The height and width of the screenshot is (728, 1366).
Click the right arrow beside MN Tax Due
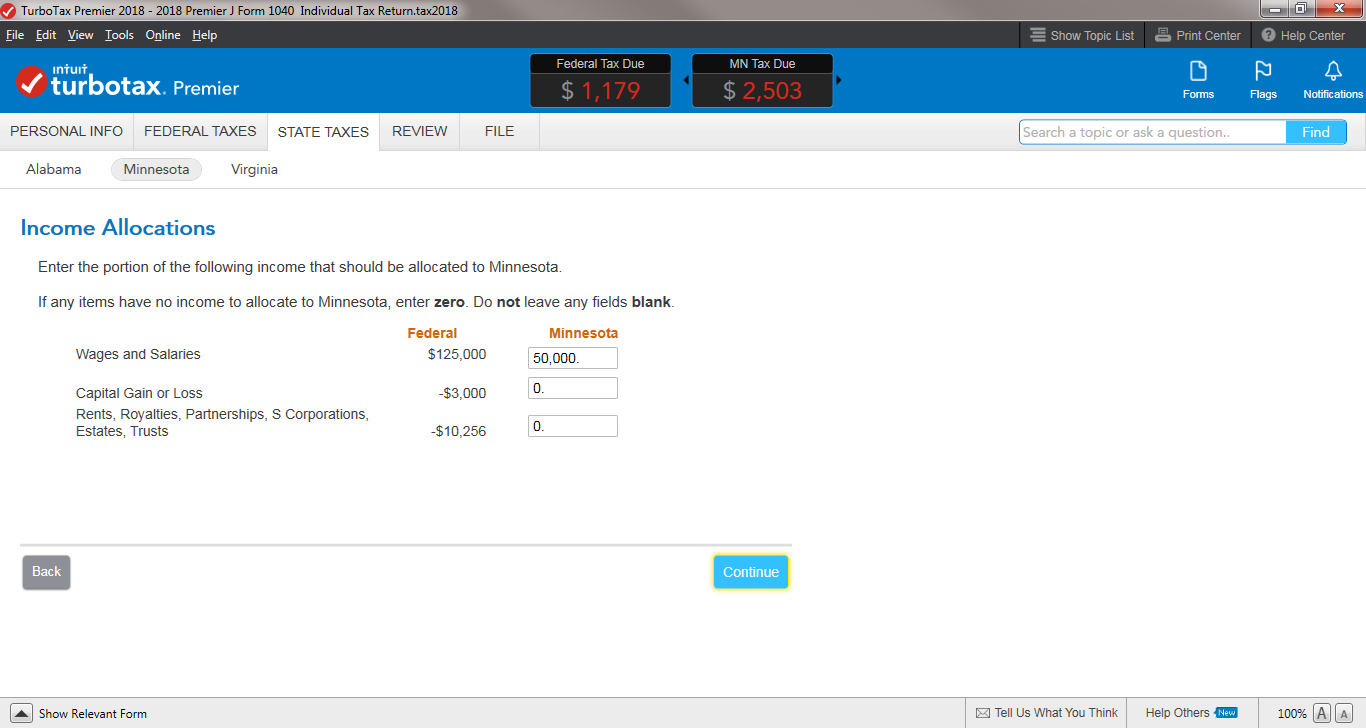point(839,80)
